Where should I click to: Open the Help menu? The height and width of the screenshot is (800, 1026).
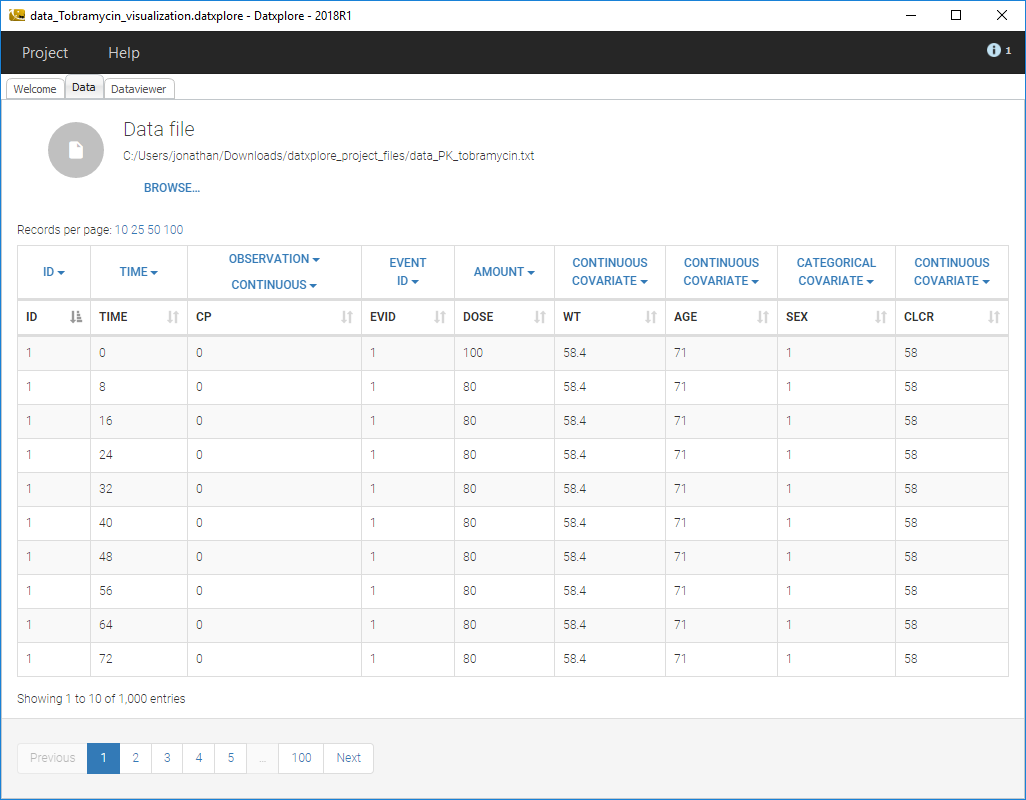124,52
